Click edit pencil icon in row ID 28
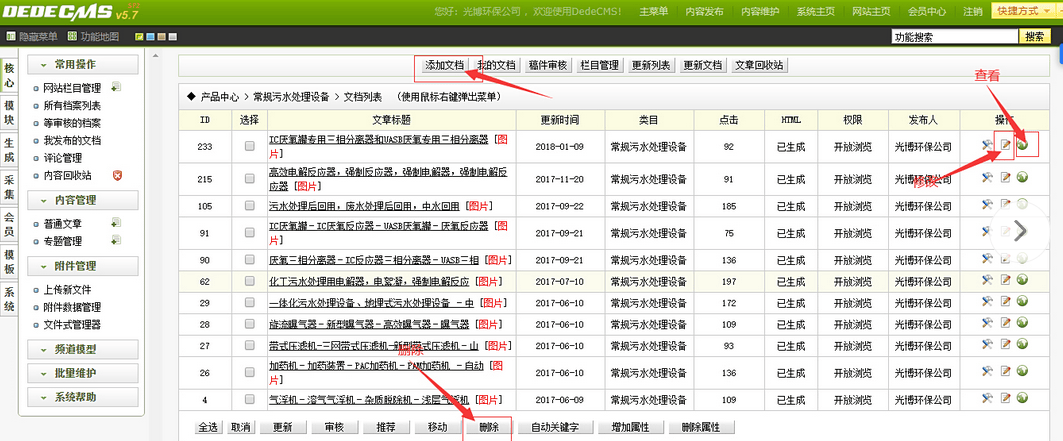Image resolution: width=1063 pixels, height=441 pixels. (1006, 322)
